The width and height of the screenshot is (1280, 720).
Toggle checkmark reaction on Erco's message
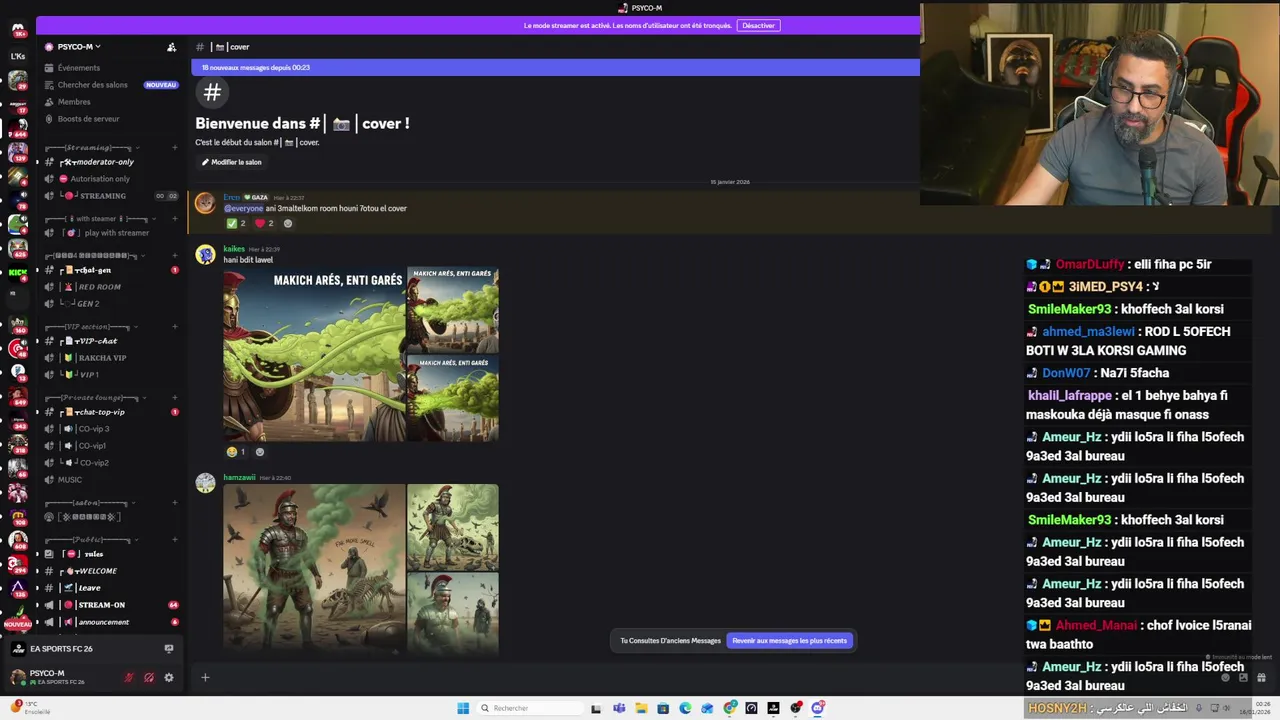pyautogui.click(x=236, y=223)
